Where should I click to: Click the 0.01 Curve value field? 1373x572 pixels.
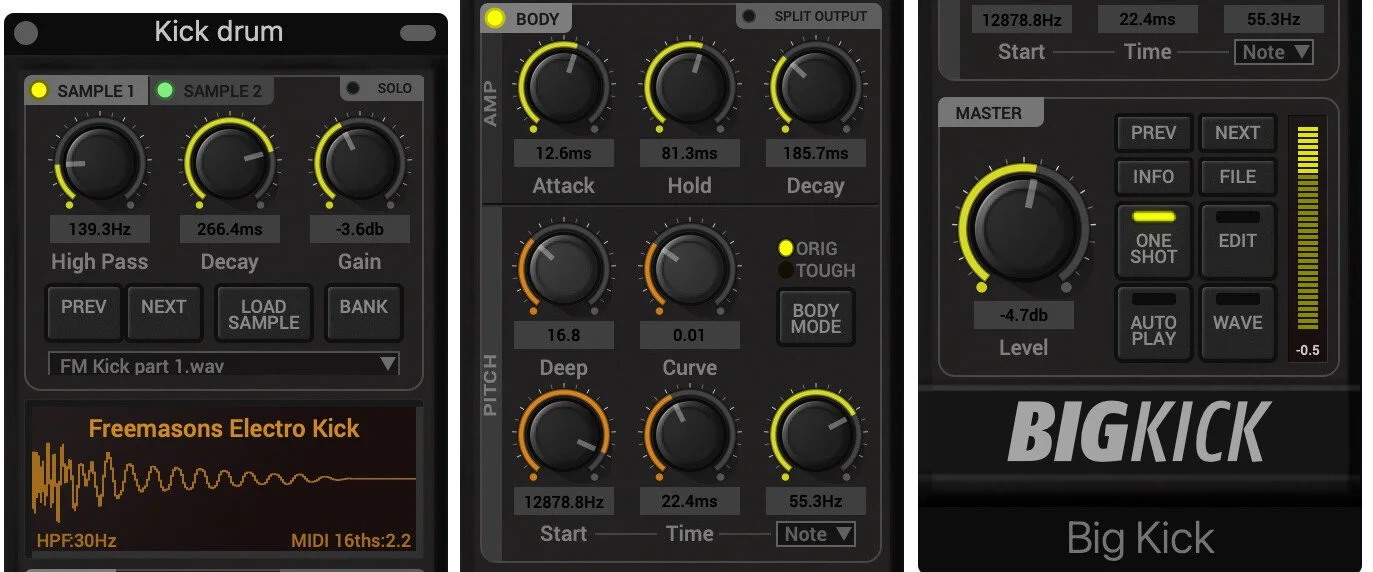pyautogui.click(x=690, y=335)
